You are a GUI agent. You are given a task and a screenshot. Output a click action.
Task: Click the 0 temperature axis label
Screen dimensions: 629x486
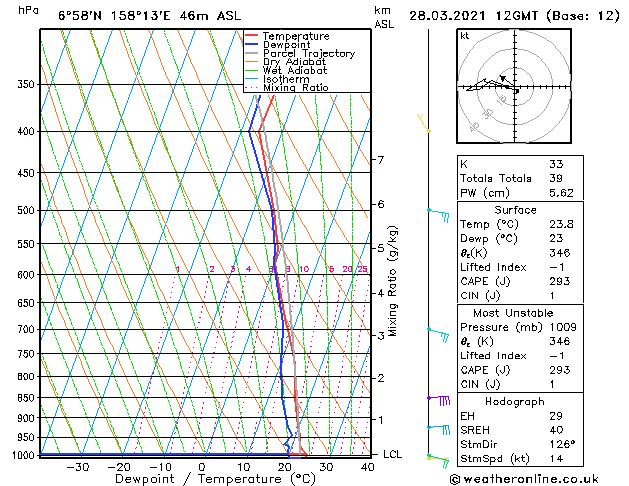tap(202, 467)
